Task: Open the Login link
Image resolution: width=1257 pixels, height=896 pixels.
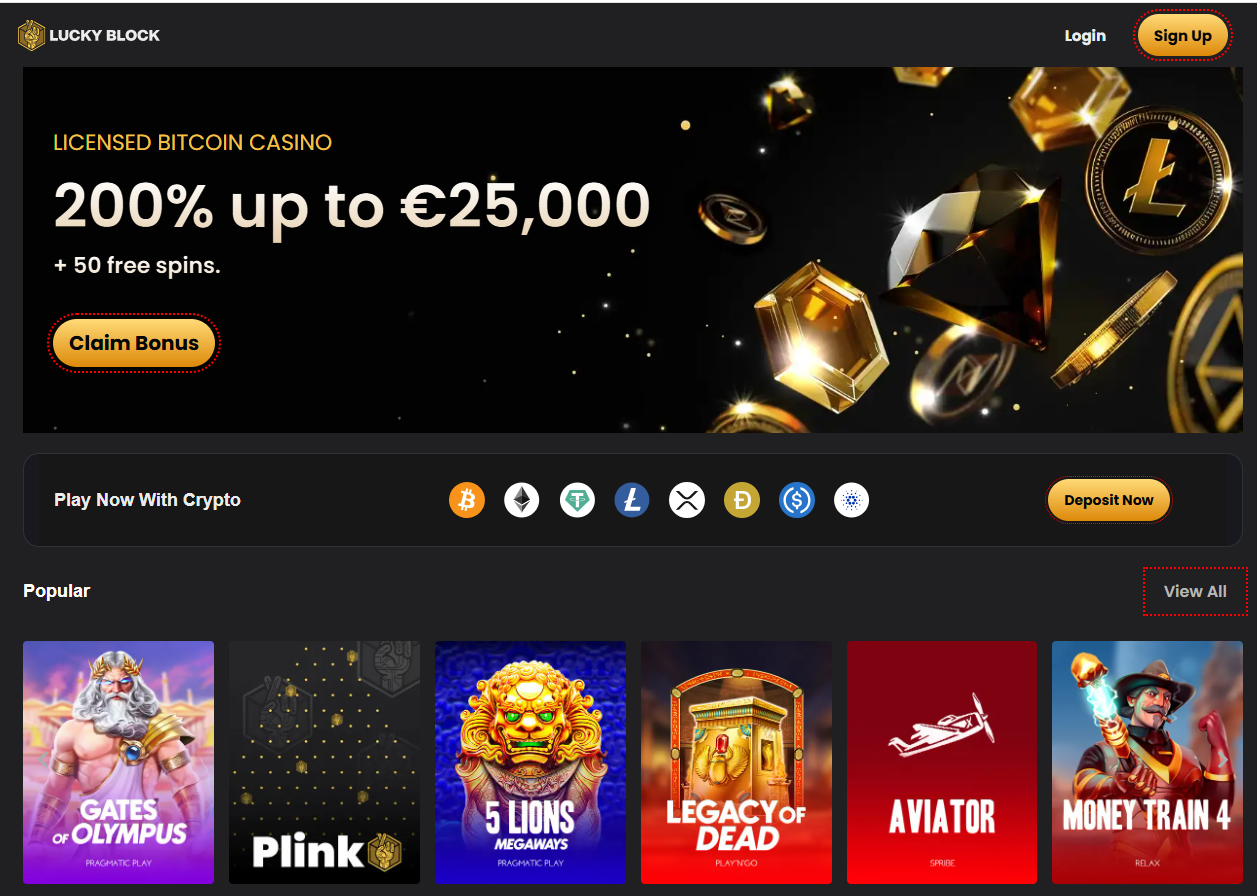Action: 1085,36
